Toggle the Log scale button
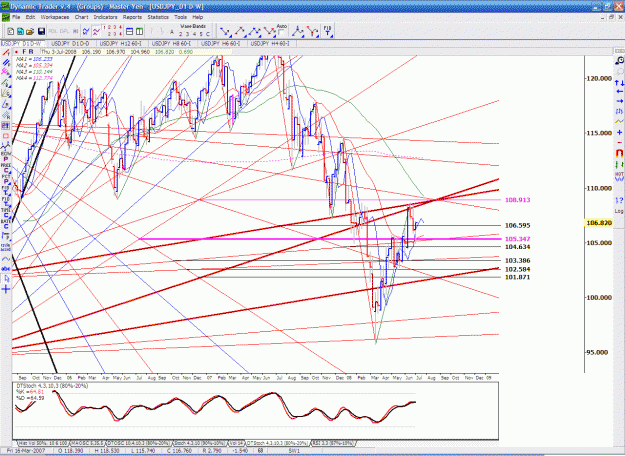Screen dimensions: 625x456 pyautogui.click(x=619, y=210)
